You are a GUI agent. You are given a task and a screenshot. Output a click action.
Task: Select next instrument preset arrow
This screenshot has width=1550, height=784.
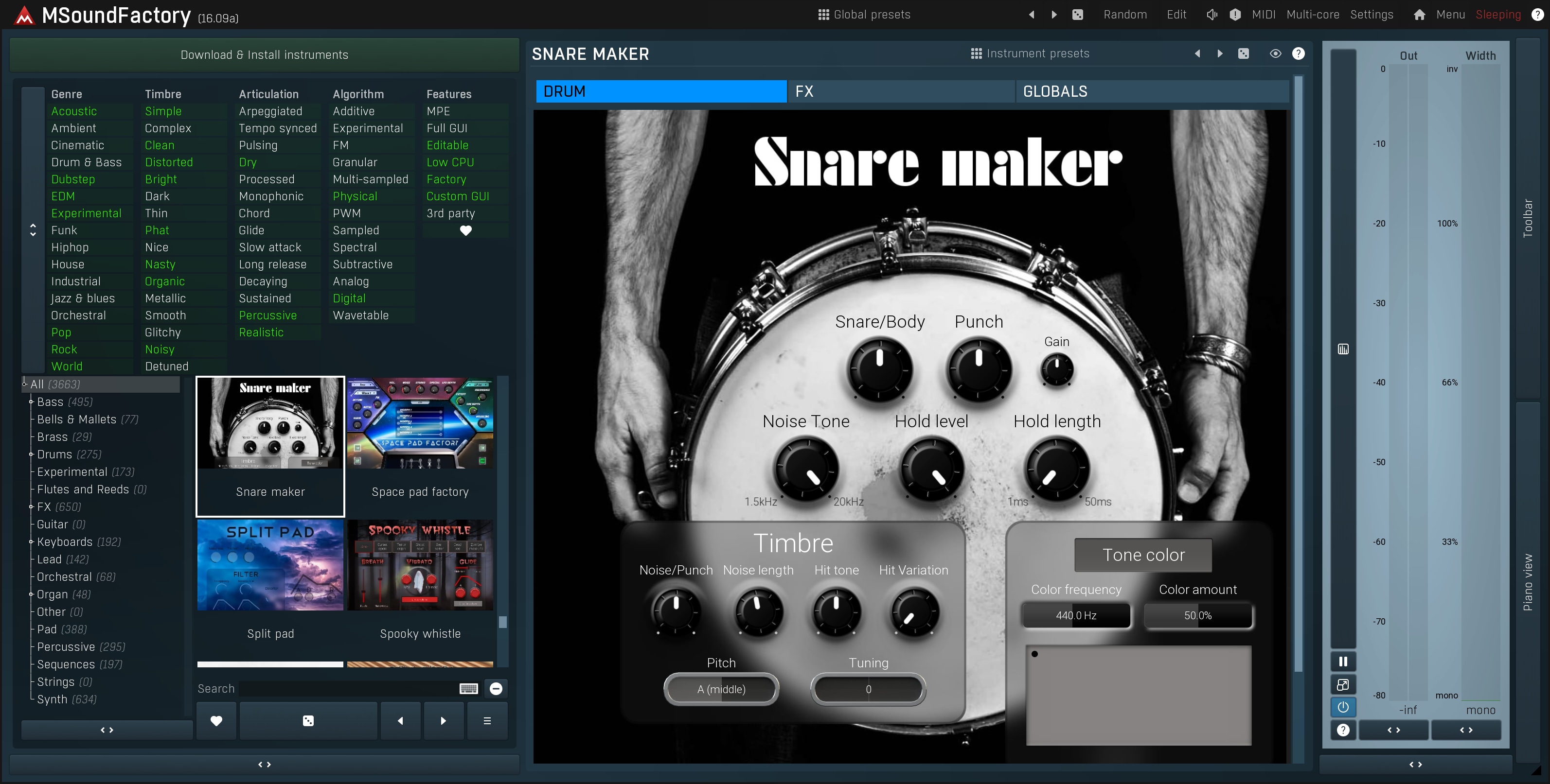(1220, 53)
